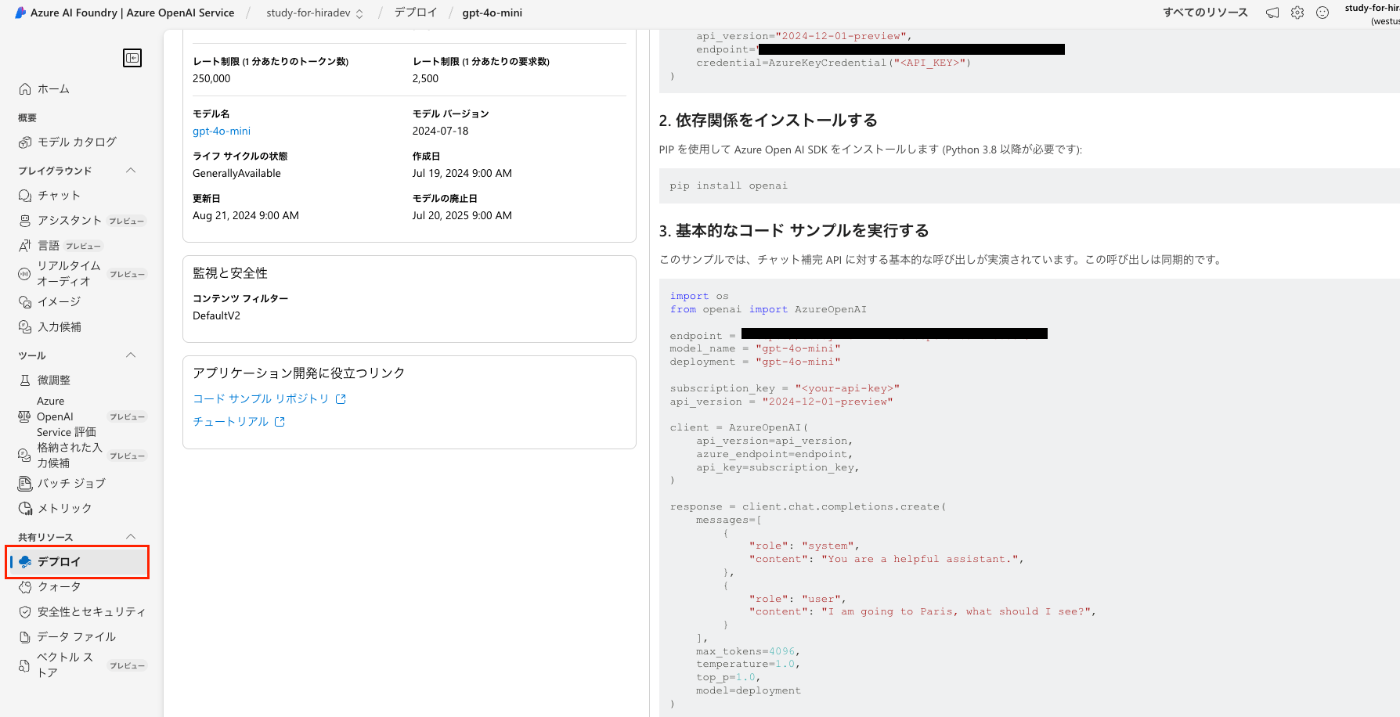The height and width of the screenshot is (717, 1400).
Task: Click the 監視と安全性 section title
Action: click(230, 273)
